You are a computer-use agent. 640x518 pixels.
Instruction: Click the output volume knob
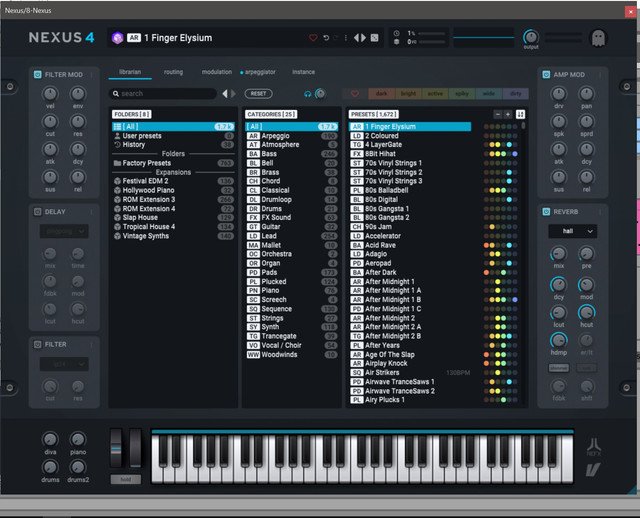531,38
